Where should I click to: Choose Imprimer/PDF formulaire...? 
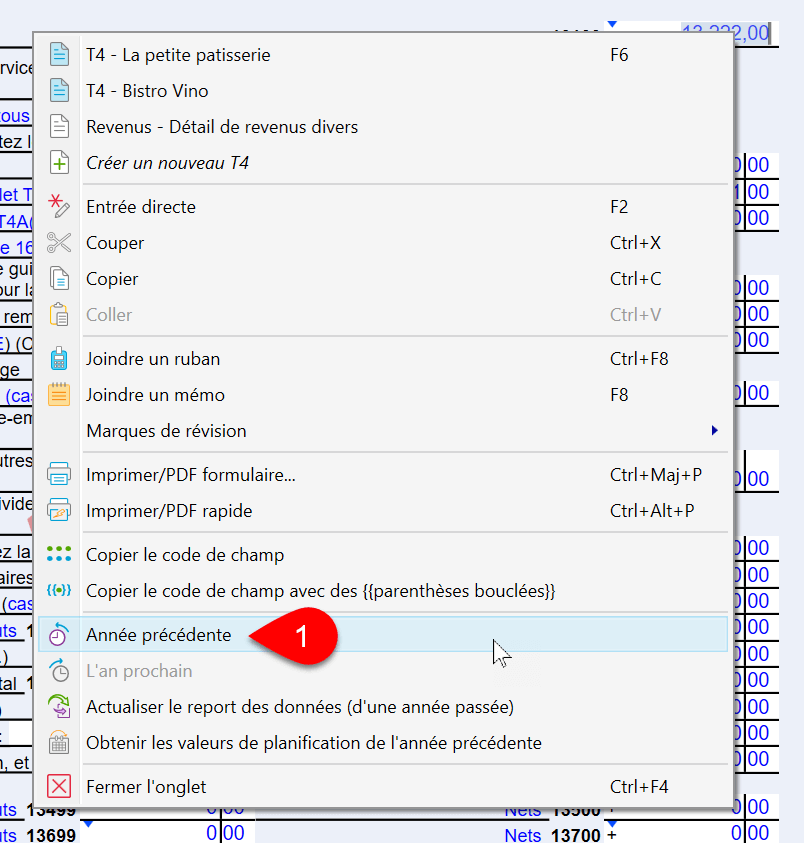tap(382, 475)
